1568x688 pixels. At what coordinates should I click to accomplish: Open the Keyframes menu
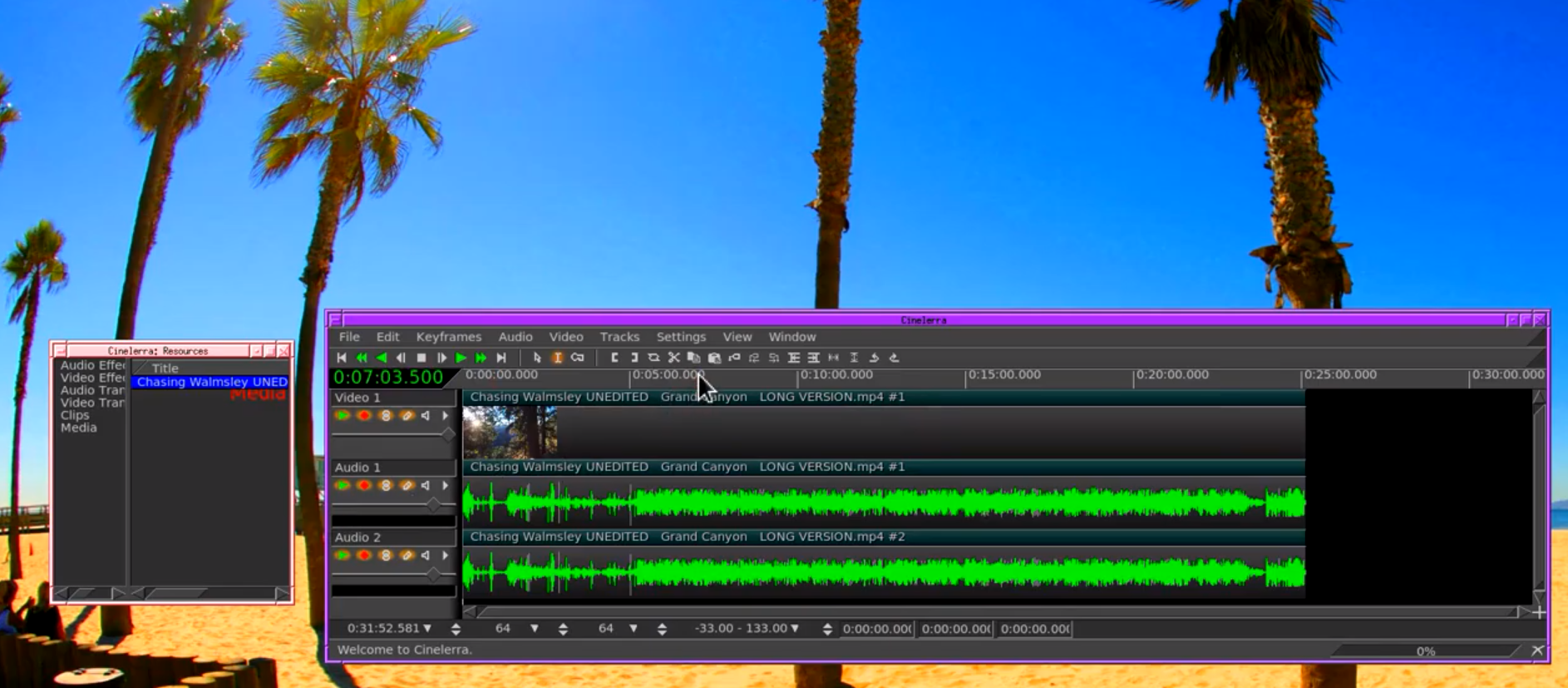tap(449, 337)
